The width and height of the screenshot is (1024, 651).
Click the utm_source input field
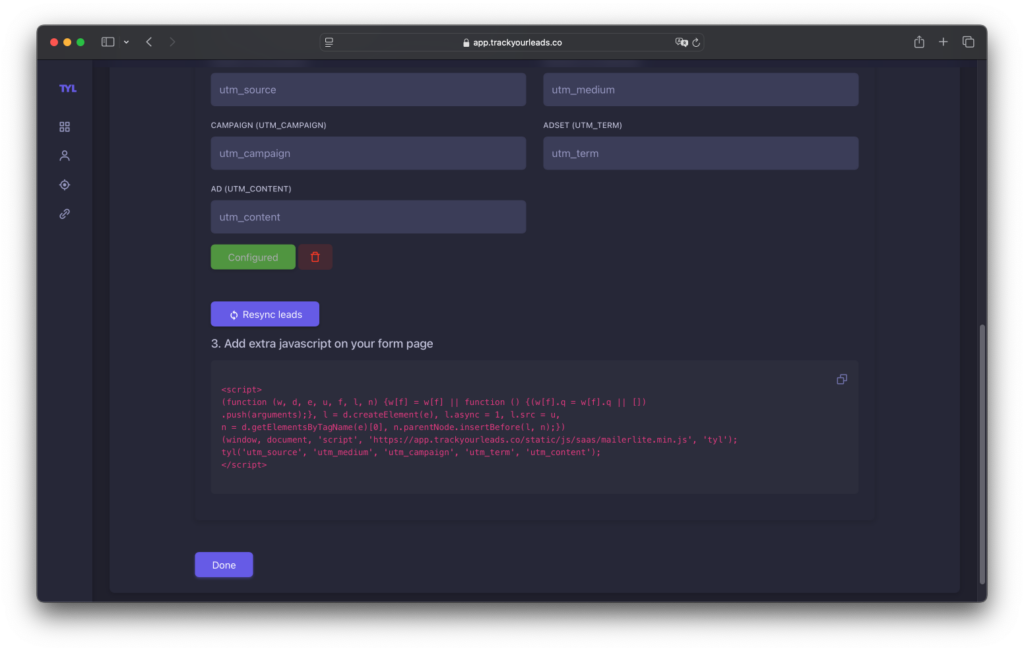[368, 89]
